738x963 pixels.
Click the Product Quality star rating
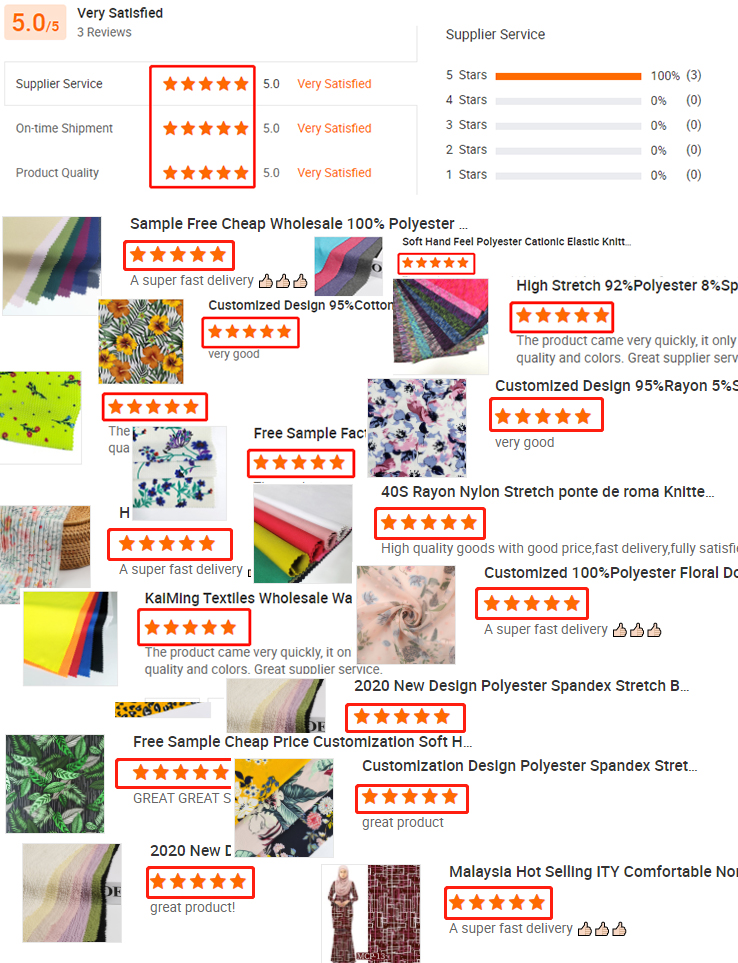pyautogui.click(x=206, y=173)
